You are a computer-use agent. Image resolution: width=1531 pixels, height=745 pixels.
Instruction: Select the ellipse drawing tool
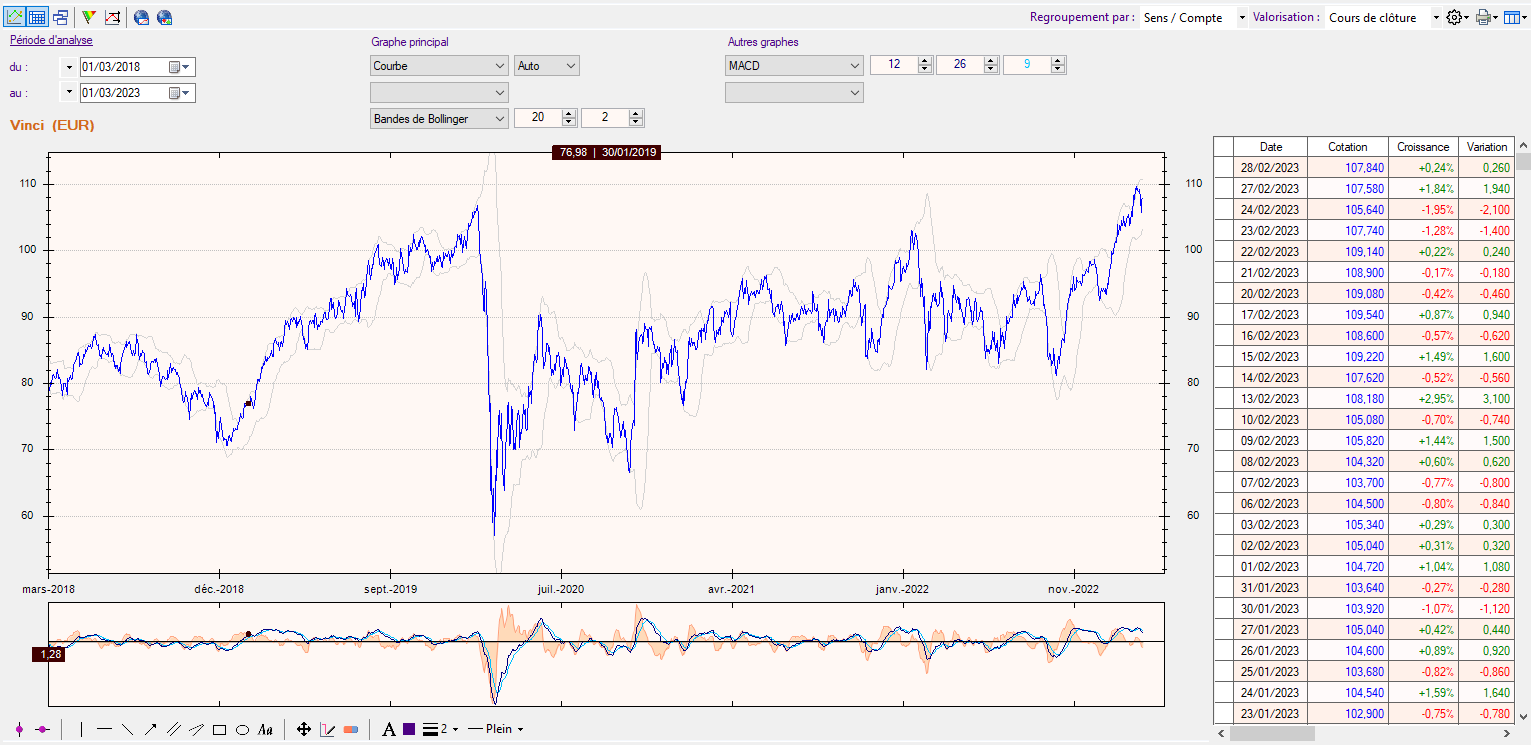tap(242, 730)
